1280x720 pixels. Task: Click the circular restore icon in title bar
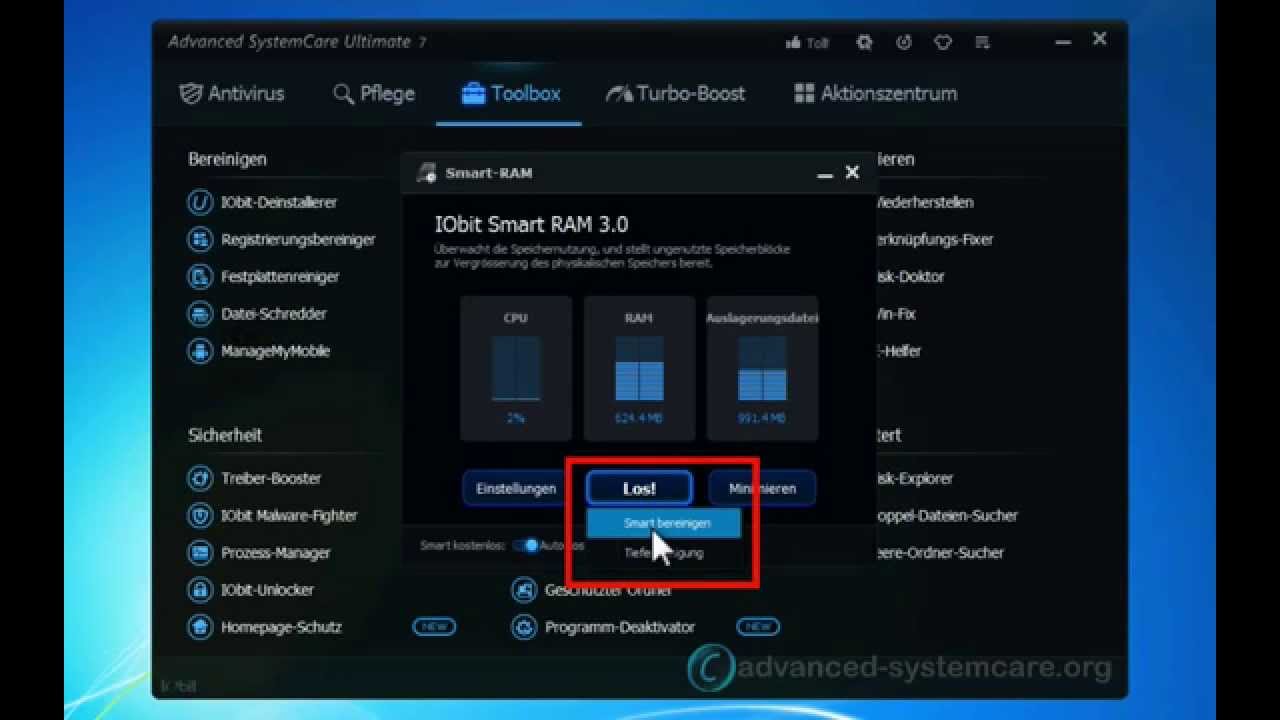point(904,43)
